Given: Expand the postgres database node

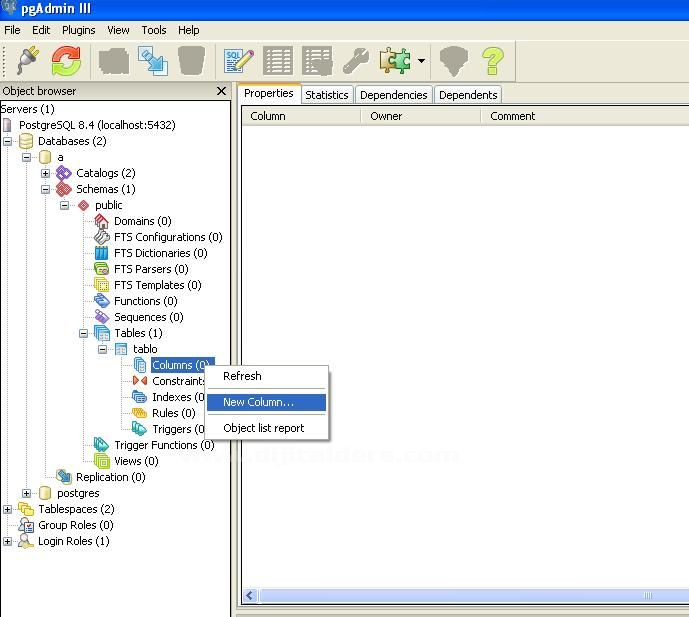Looking at the screenshot, I should coord(26,494).
